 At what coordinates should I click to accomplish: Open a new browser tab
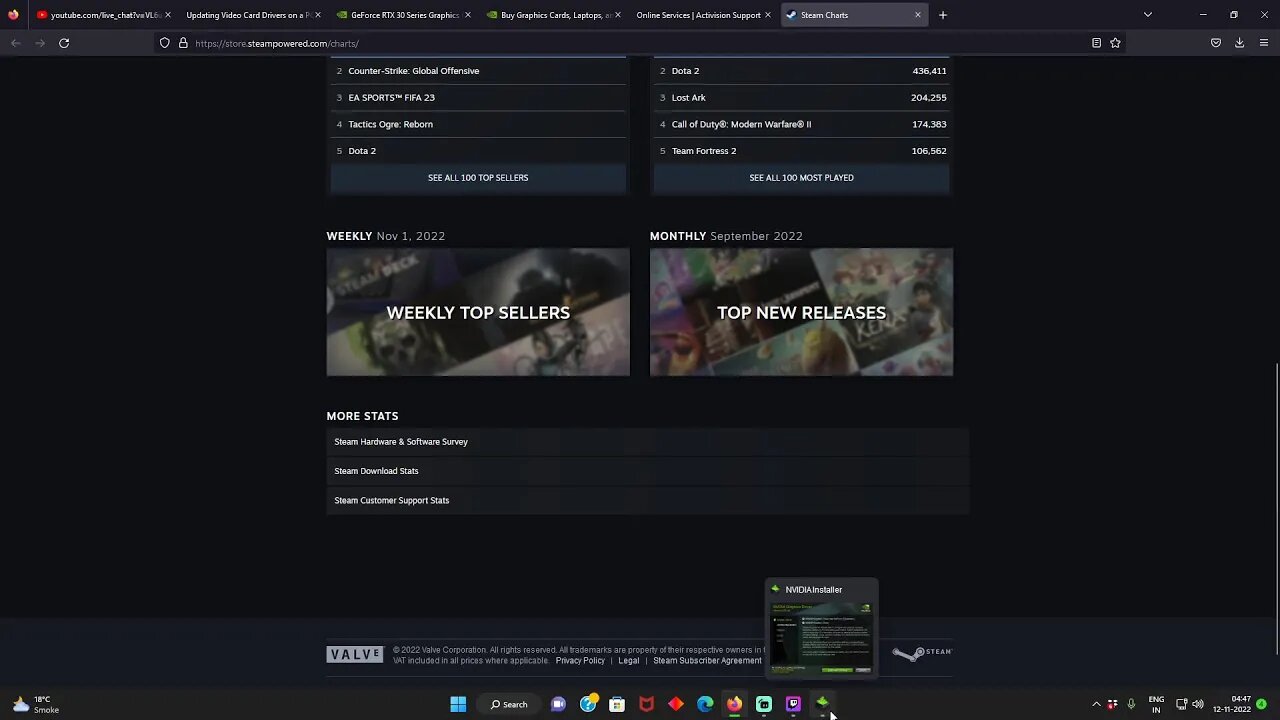tap(942, 15)
